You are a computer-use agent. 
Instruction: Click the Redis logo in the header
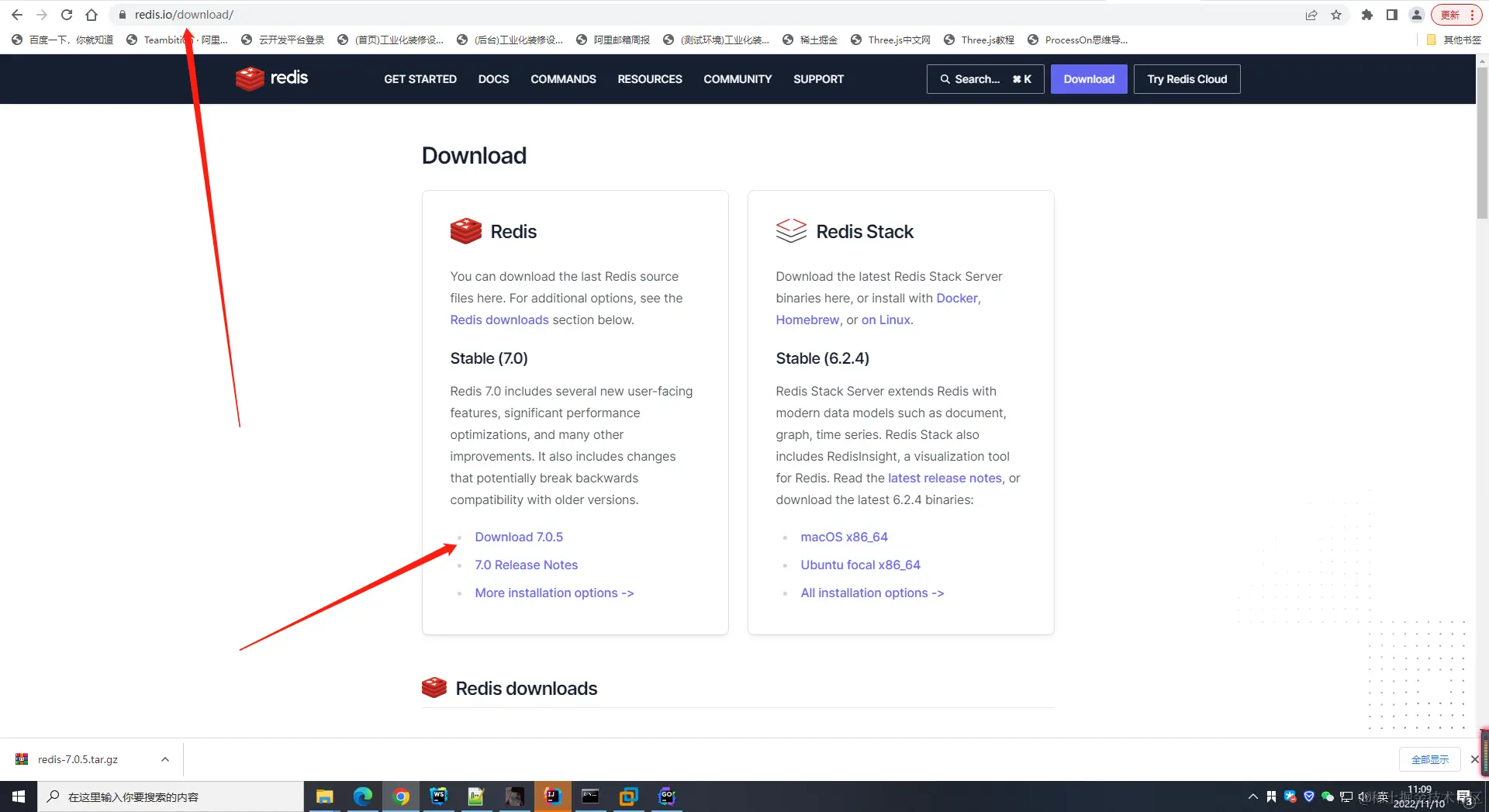(x=272, y=78)
